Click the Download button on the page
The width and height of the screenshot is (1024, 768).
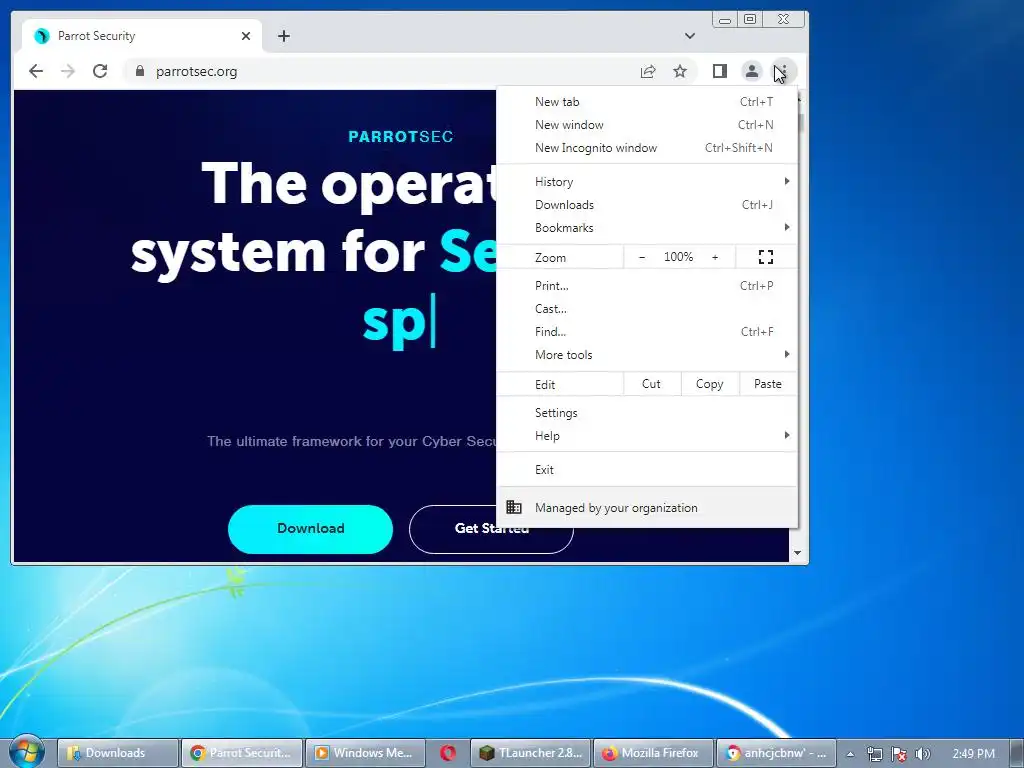[310, 529]
